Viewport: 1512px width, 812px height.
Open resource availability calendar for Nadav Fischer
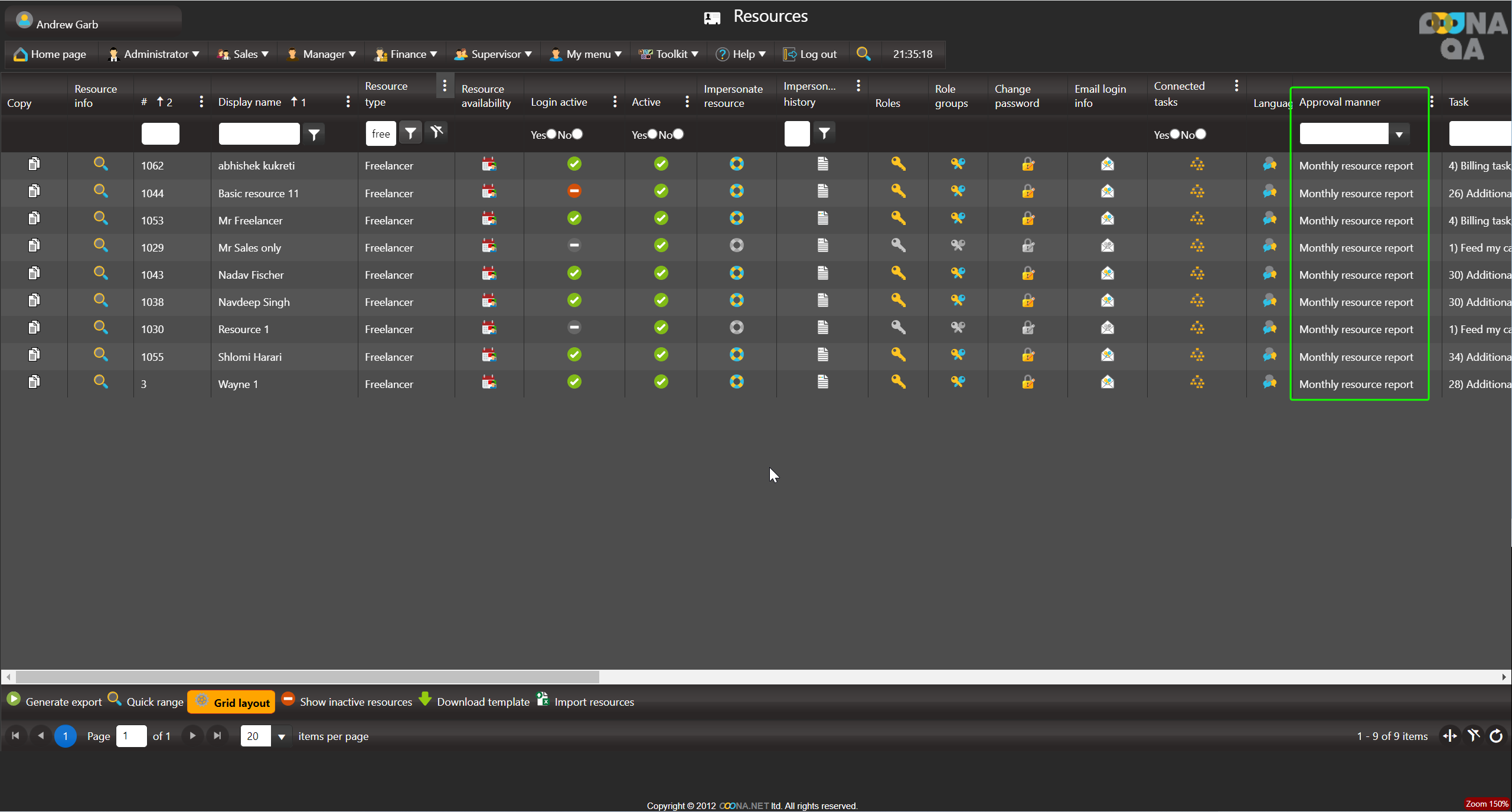tap(489, 273)
